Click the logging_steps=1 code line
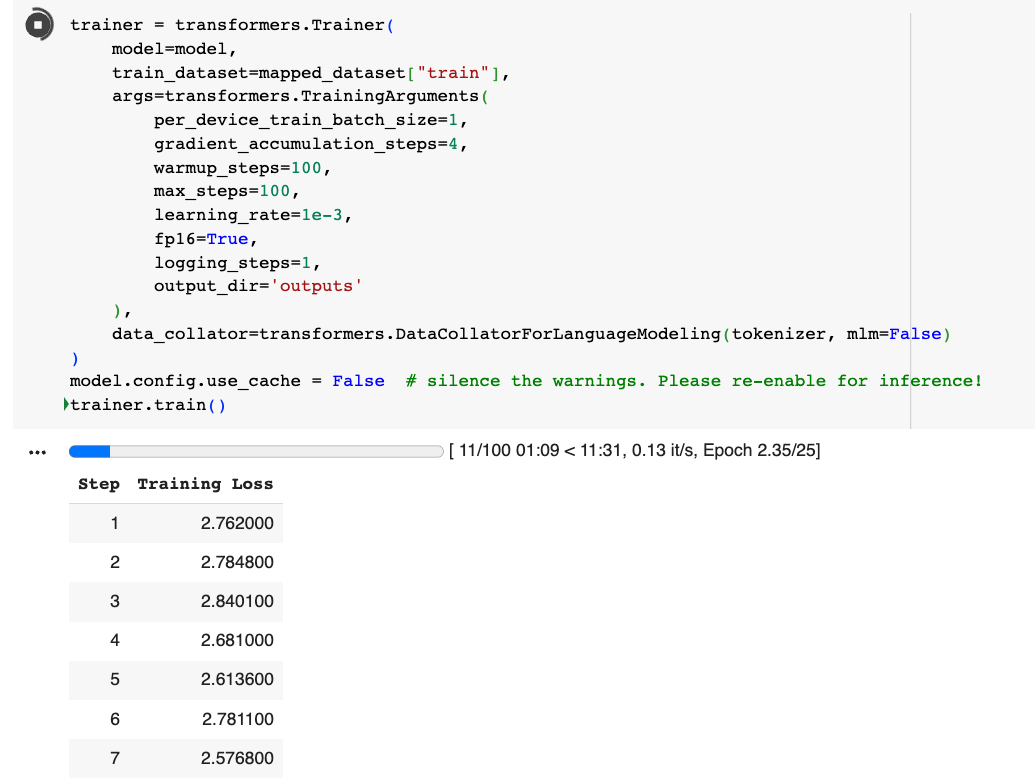The height and width of the screenshot is (783, 1035). pyautogui.click(x=237, y=263)
